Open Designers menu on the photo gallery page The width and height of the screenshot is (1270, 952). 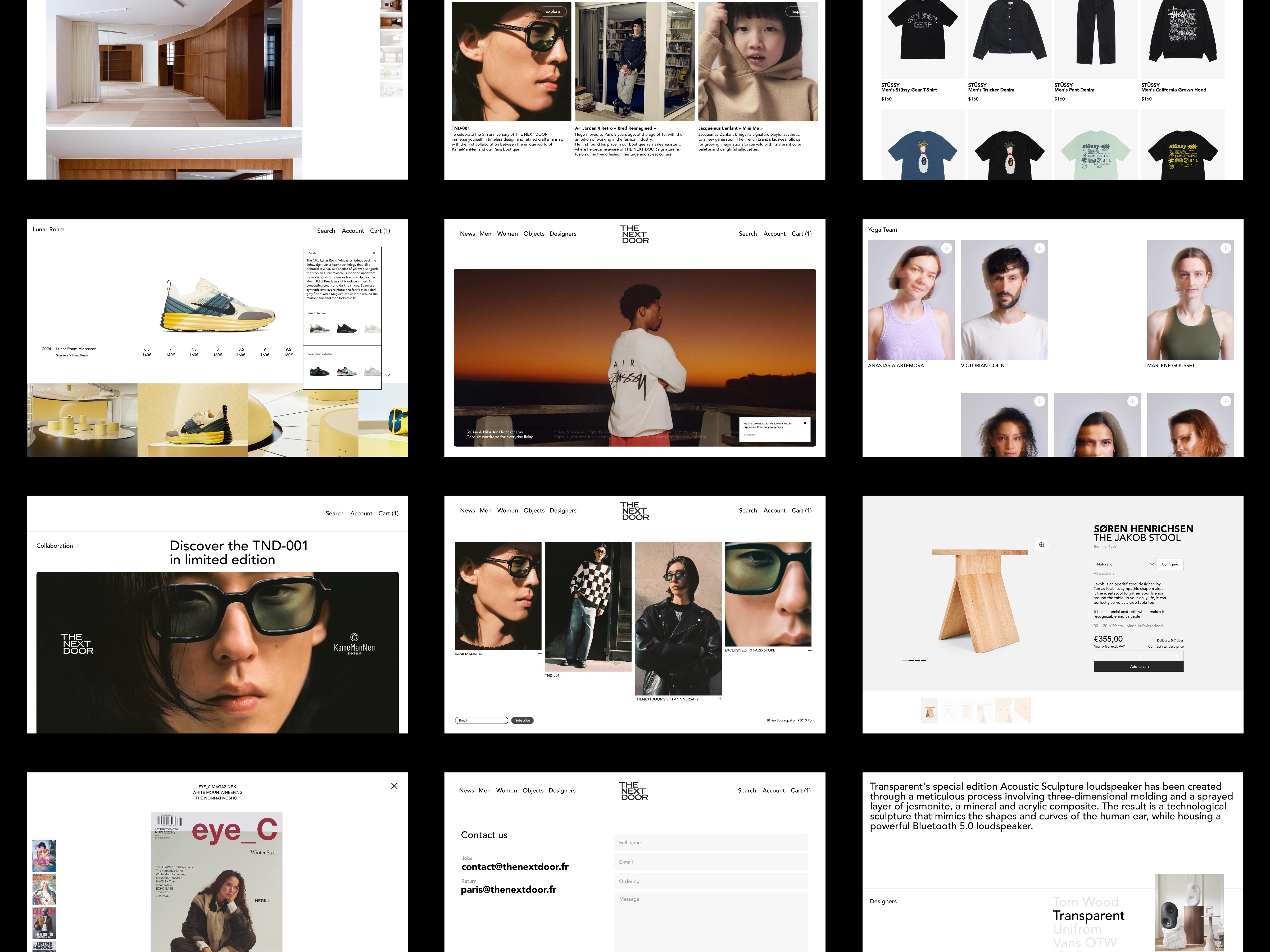[563, 510]
